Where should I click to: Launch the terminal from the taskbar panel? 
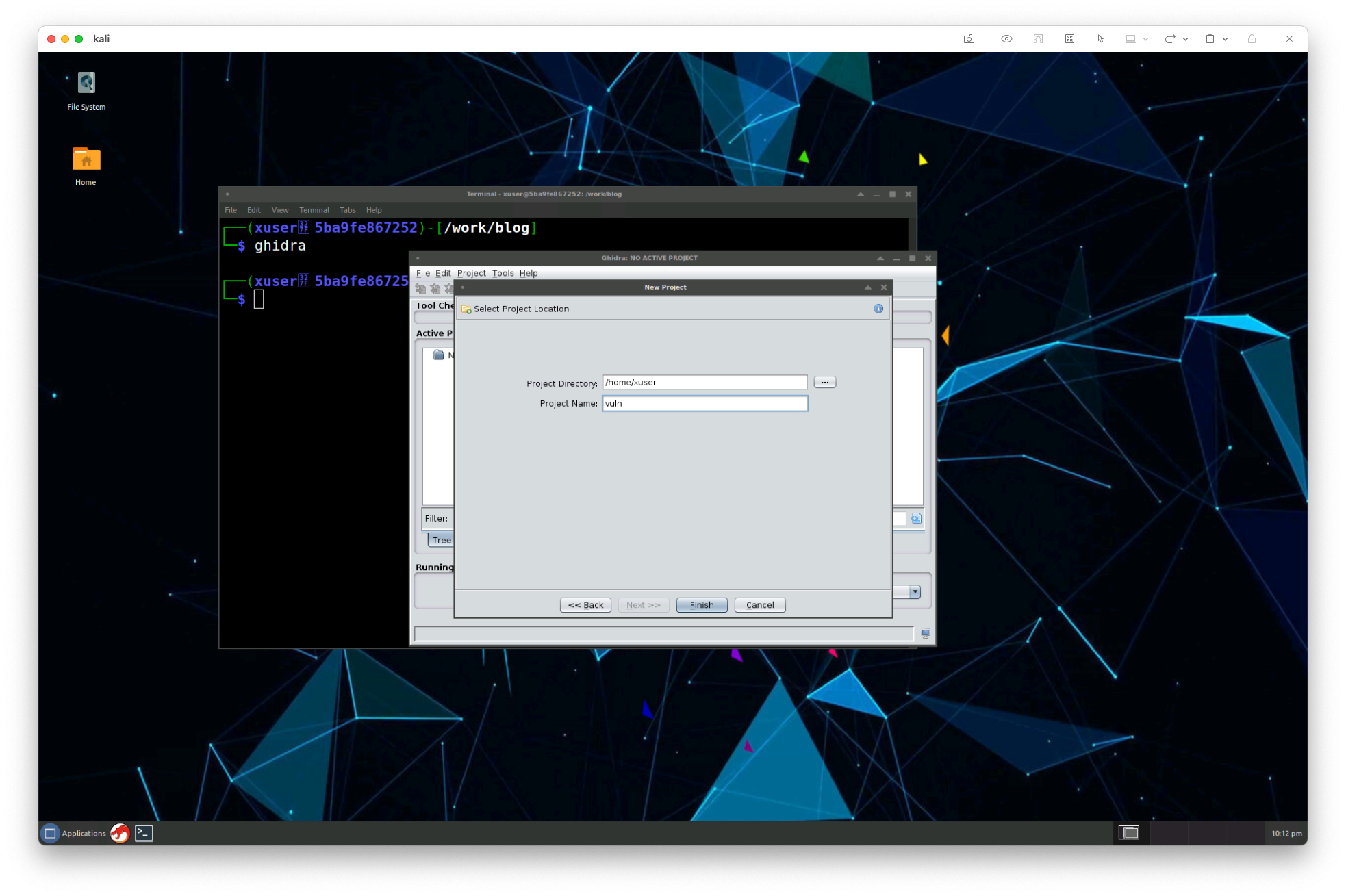tap(144, 833)
